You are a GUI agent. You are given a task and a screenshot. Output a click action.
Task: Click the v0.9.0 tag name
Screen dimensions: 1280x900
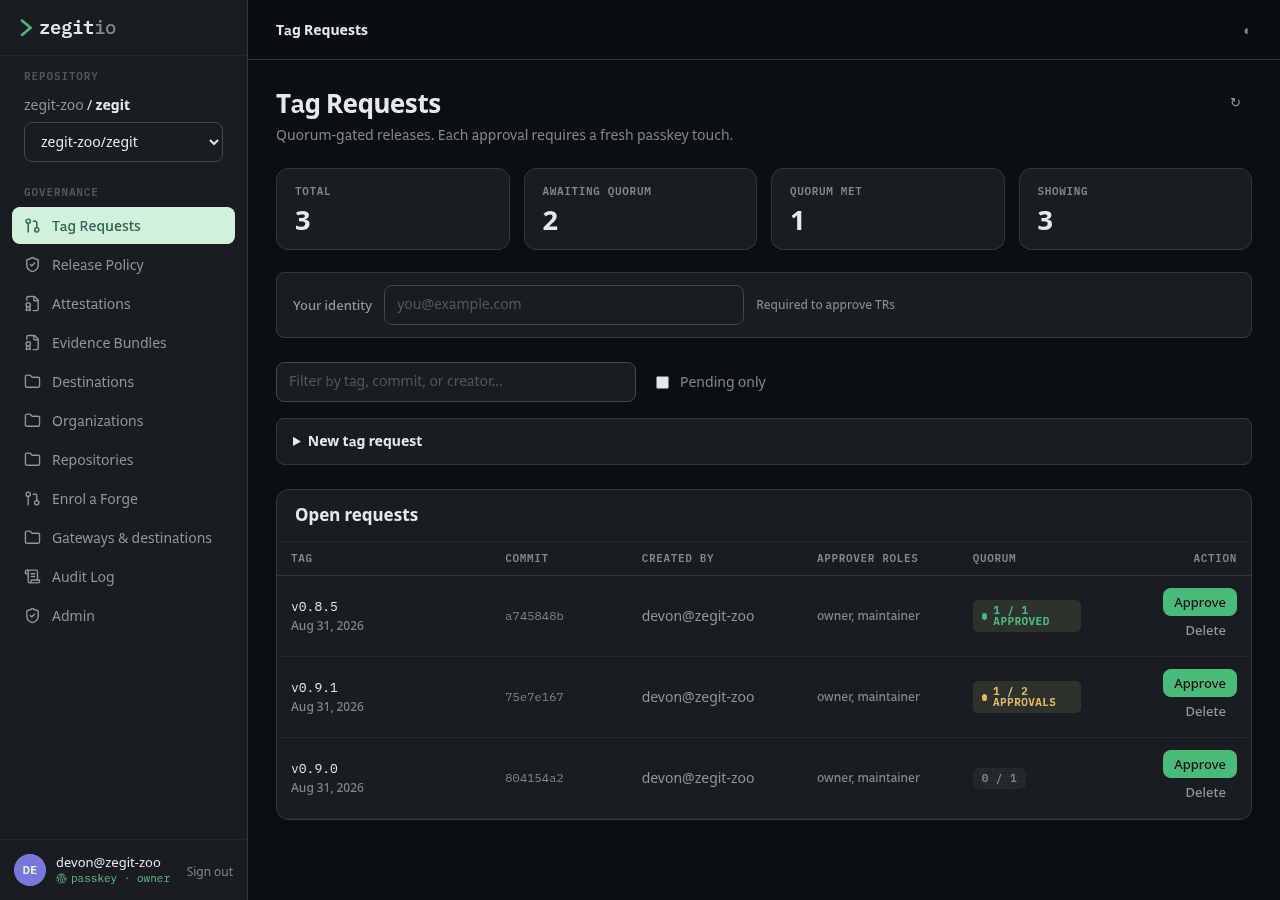[314, 769]
